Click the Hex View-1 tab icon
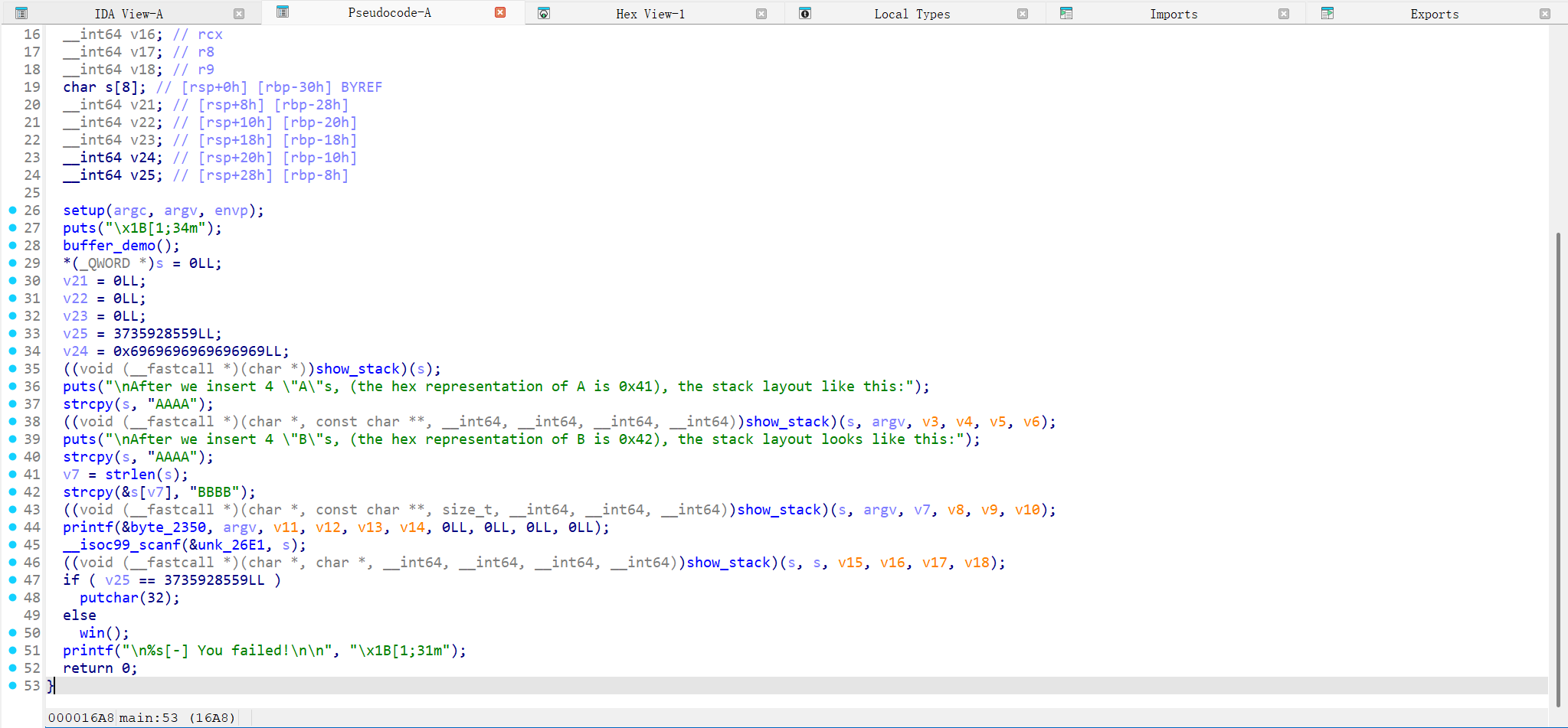The width and height of the screenshot is (1568, 728). [x=544, y=13]
